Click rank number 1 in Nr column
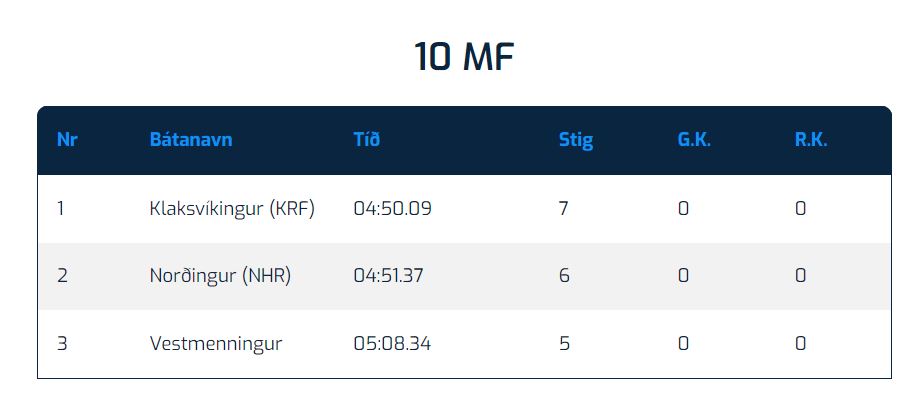 (x=61, y=209)
